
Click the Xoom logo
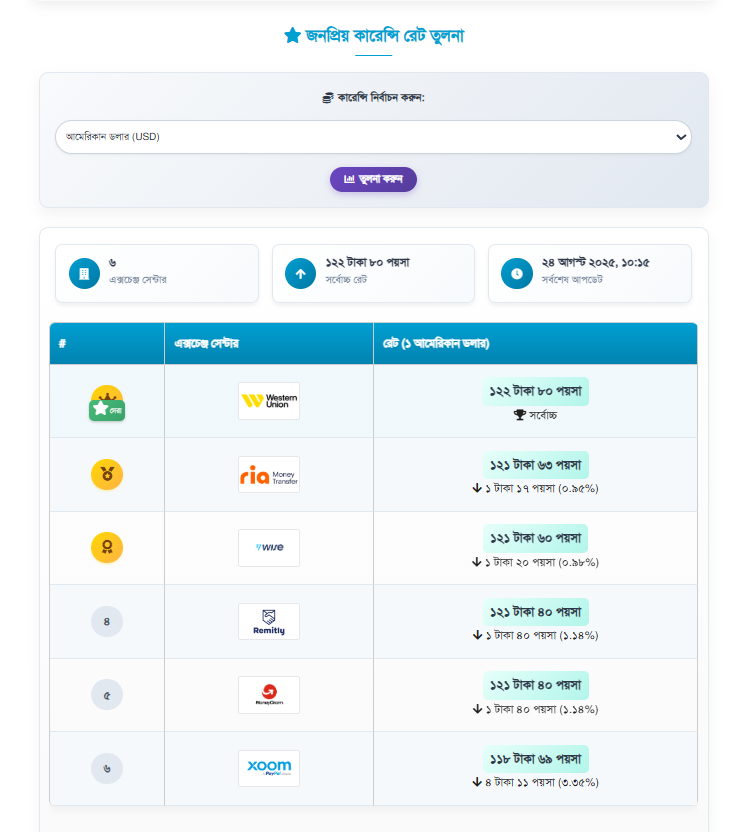point(269,768)
